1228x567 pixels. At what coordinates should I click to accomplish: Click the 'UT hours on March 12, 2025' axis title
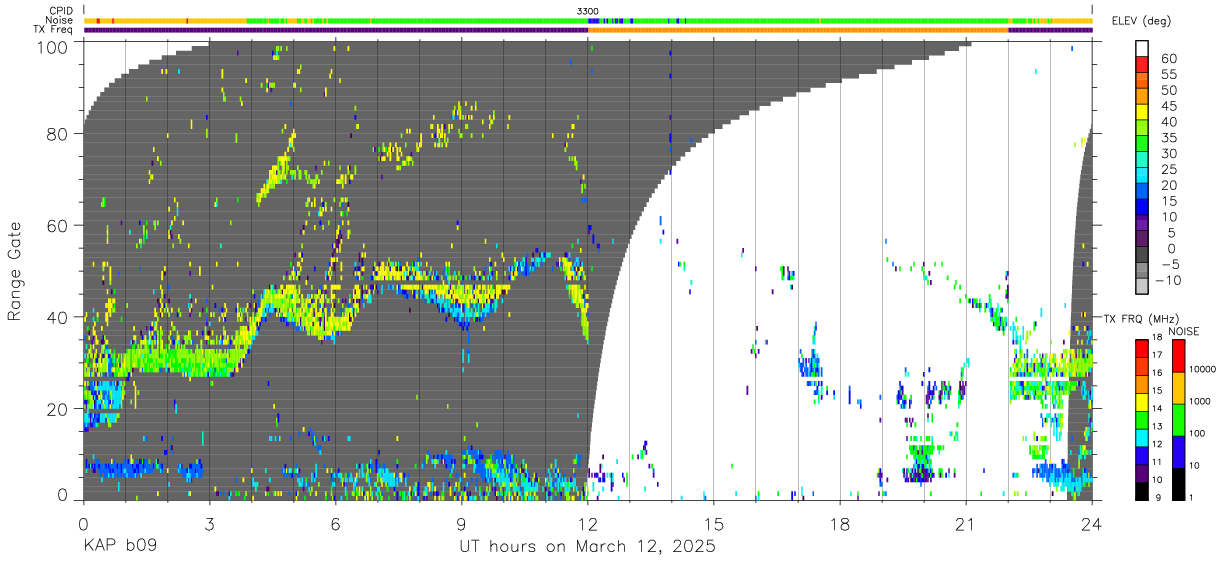587,547
